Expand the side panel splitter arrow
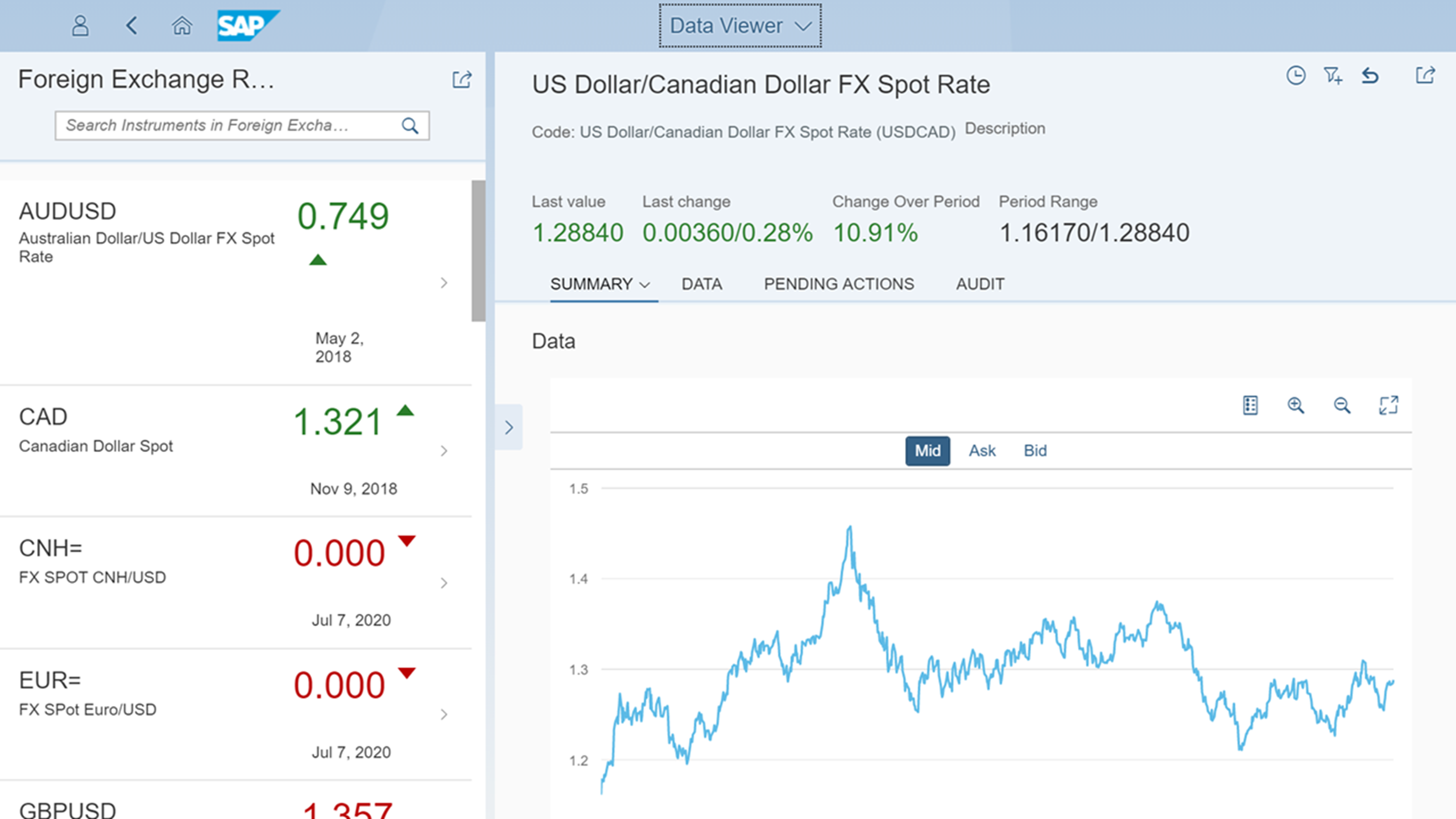1456x819 pixels. pyautogui.click(x=509, y=427)
